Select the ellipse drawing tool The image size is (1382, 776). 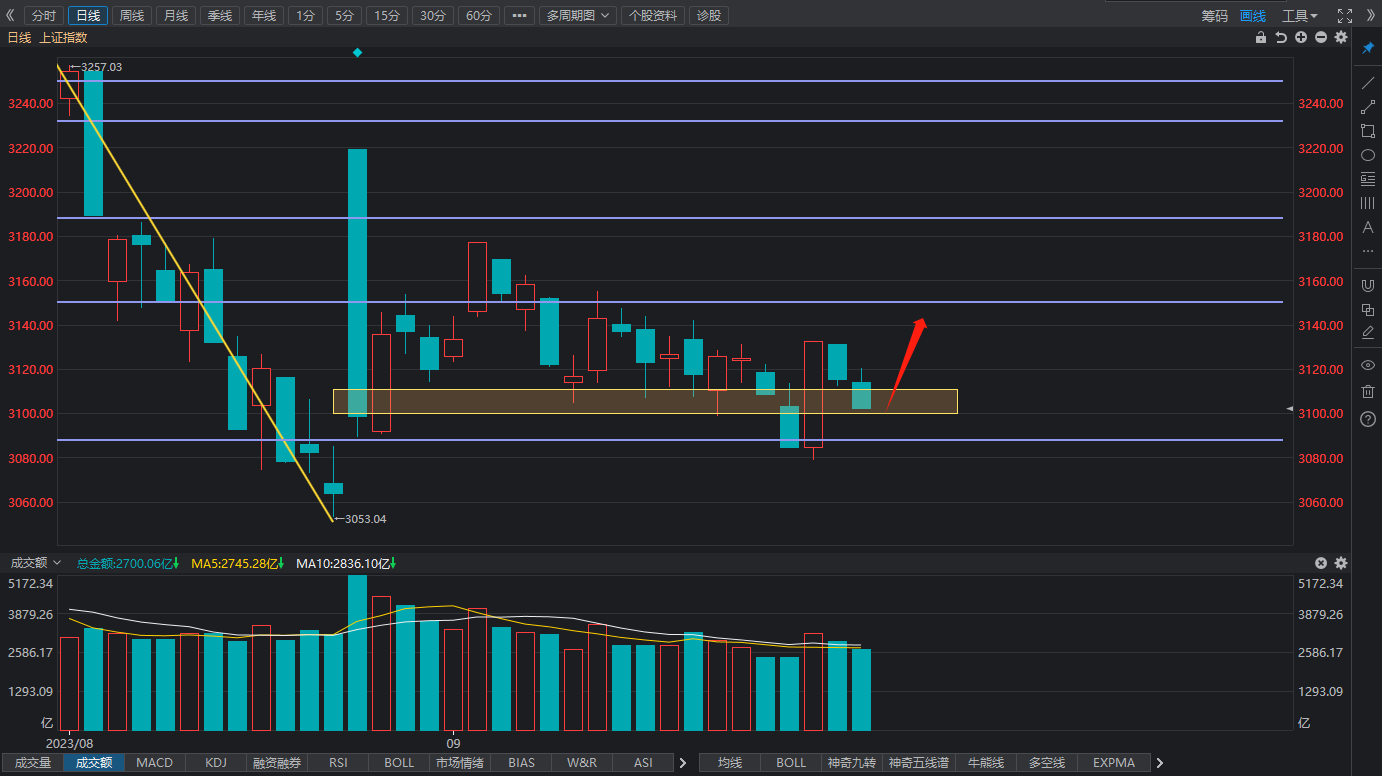click(x=1368, y=155)
